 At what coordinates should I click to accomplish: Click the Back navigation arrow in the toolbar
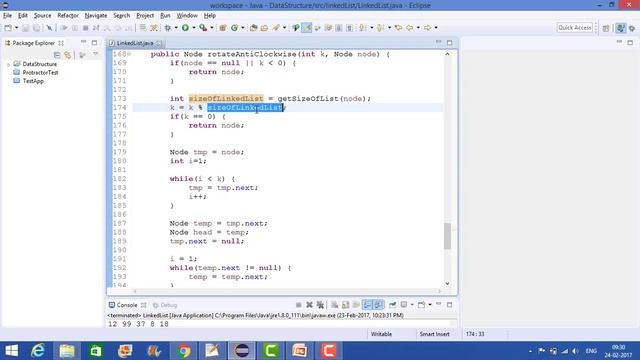[409, 28]
